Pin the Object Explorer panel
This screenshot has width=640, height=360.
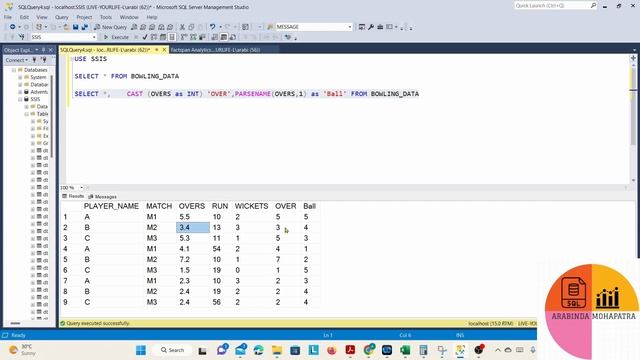[x=44, y=50]
